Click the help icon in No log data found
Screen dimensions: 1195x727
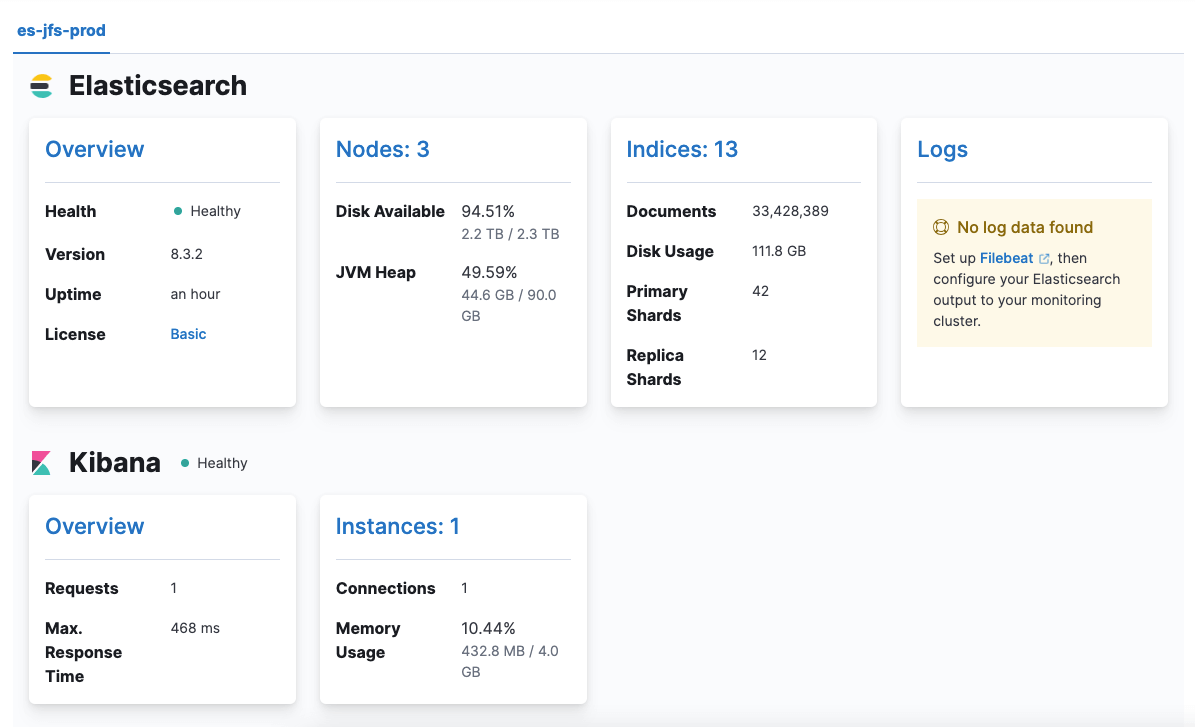point(941,227)
